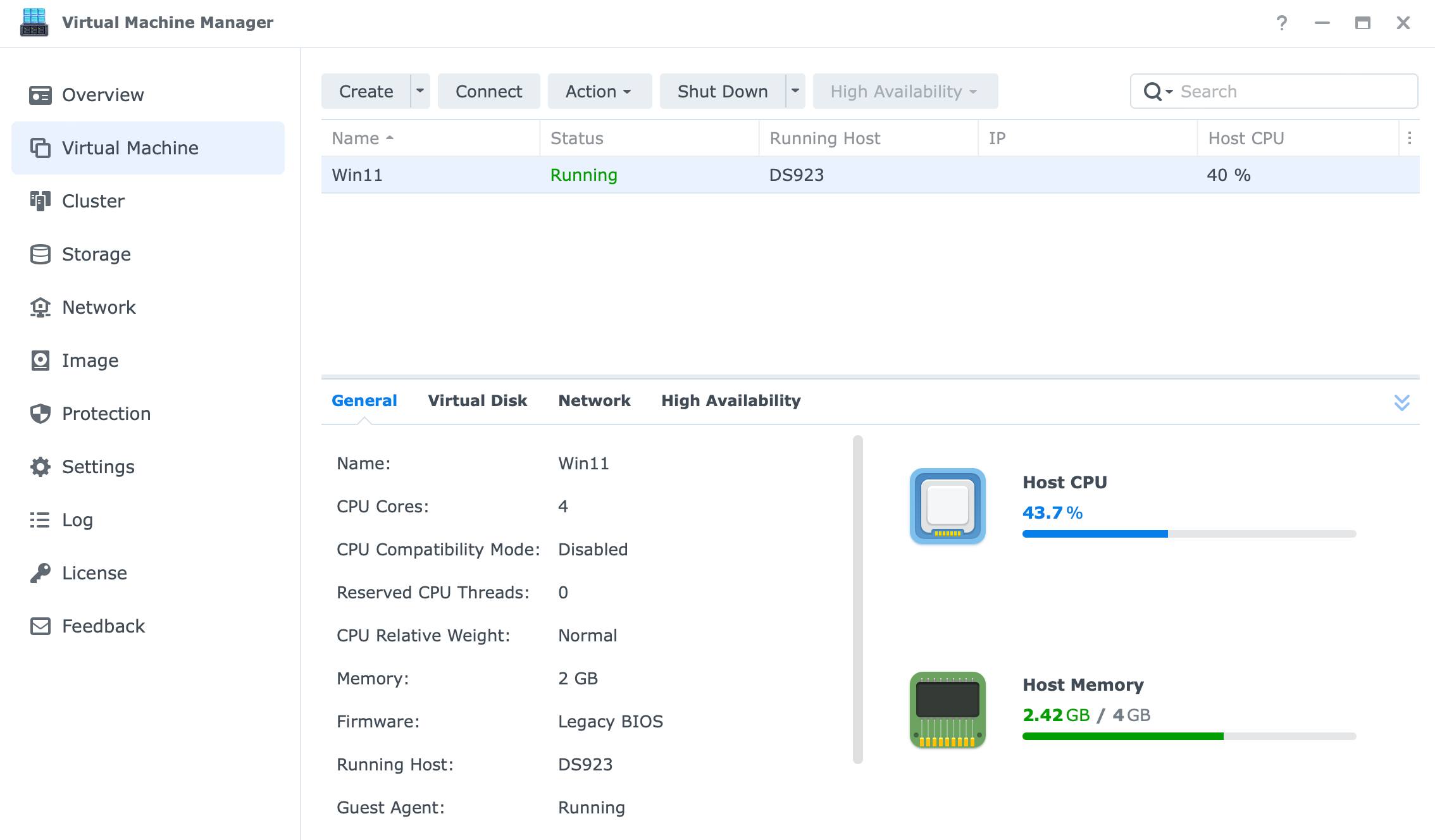Open the High Availability toolbar dropdown
Viewport: 1435px width, 840px height.
(x=905, y=91)
